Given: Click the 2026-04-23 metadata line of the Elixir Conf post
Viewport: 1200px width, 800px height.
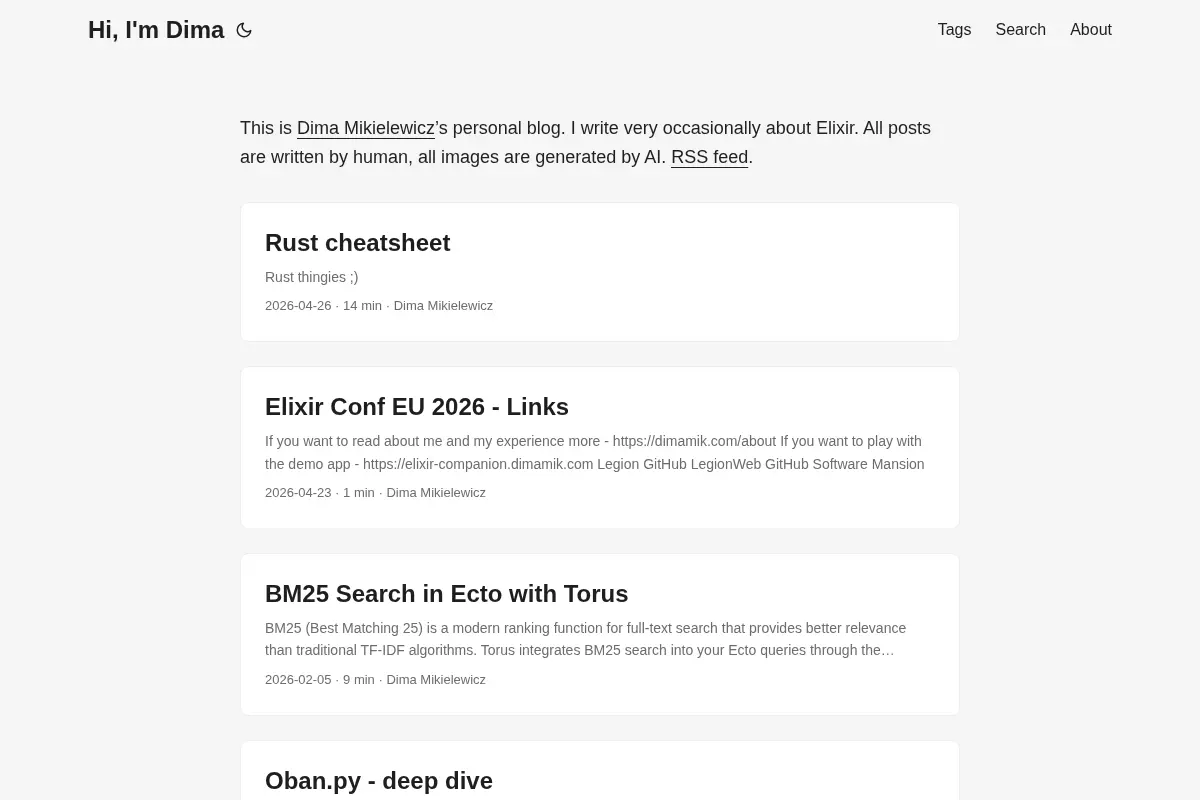Looking at the screenshot, I should tap(375, 493).
